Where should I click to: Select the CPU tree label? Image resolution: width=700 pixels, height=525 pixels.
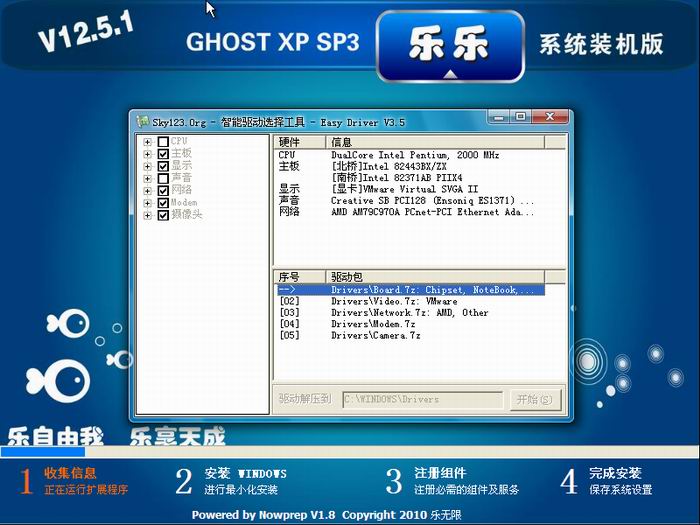point(179,141)
